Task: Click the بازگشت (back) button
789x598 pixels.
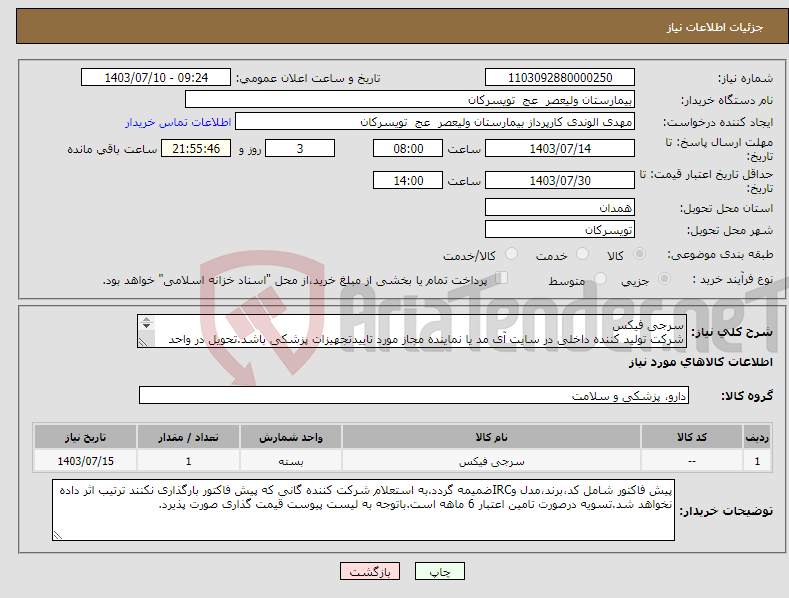Action: pyautogui.click(x=370, y=571)
